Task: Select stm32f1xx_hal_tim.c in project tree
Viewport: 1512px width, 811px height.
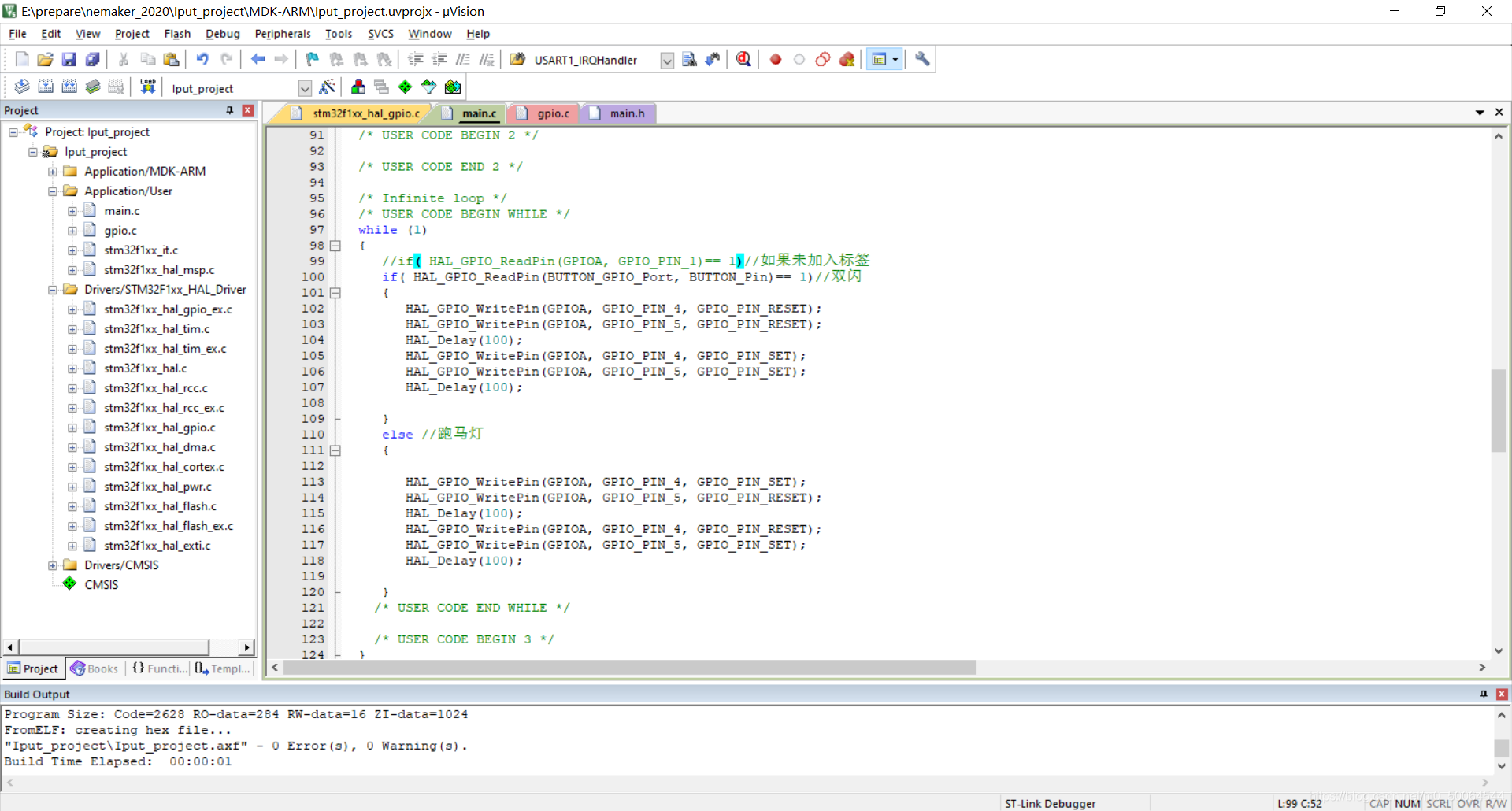Action: 157,329
